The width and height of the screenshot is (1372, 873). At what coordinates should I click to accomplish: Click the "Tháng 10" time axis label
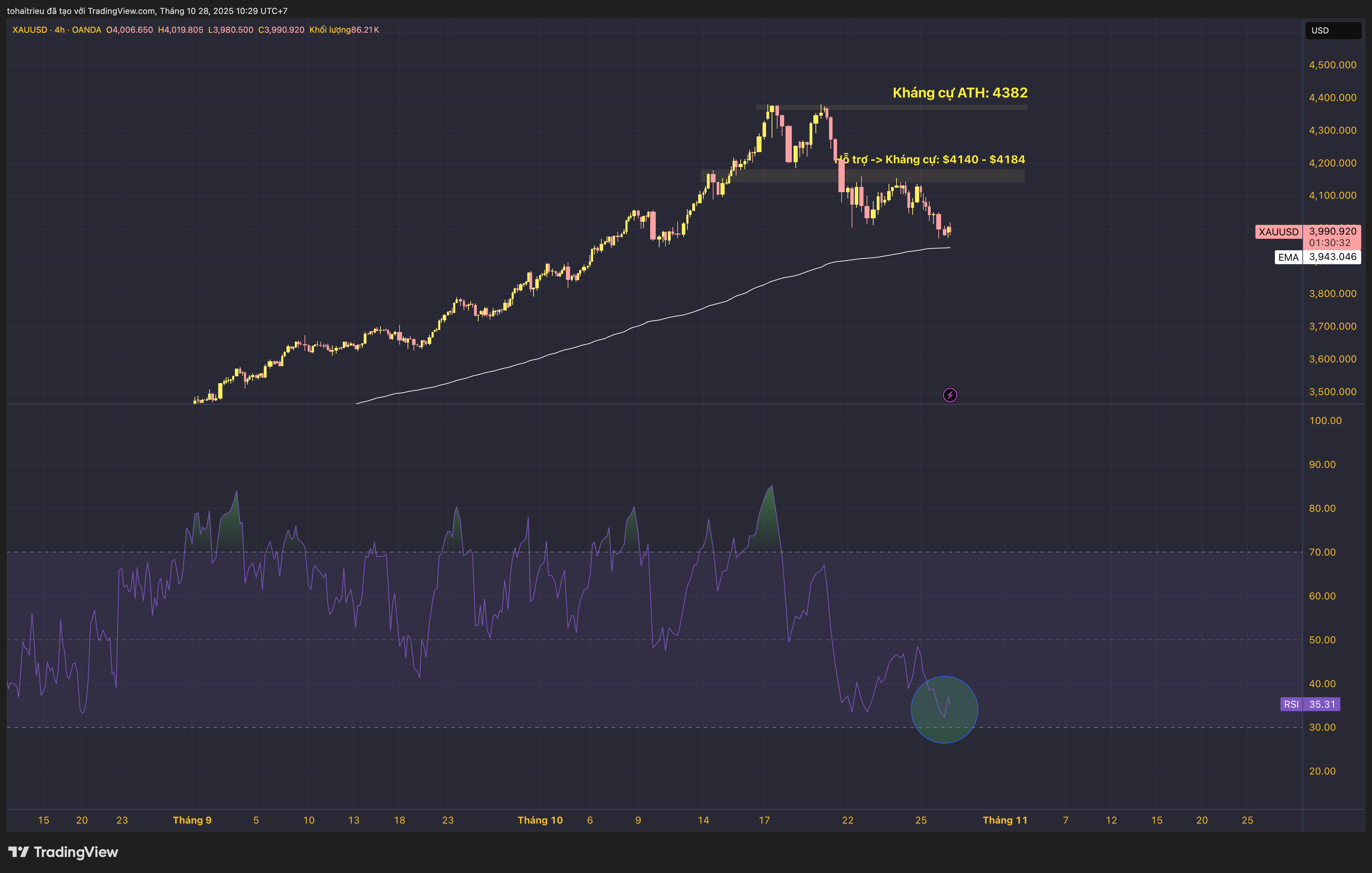point(540,820)
